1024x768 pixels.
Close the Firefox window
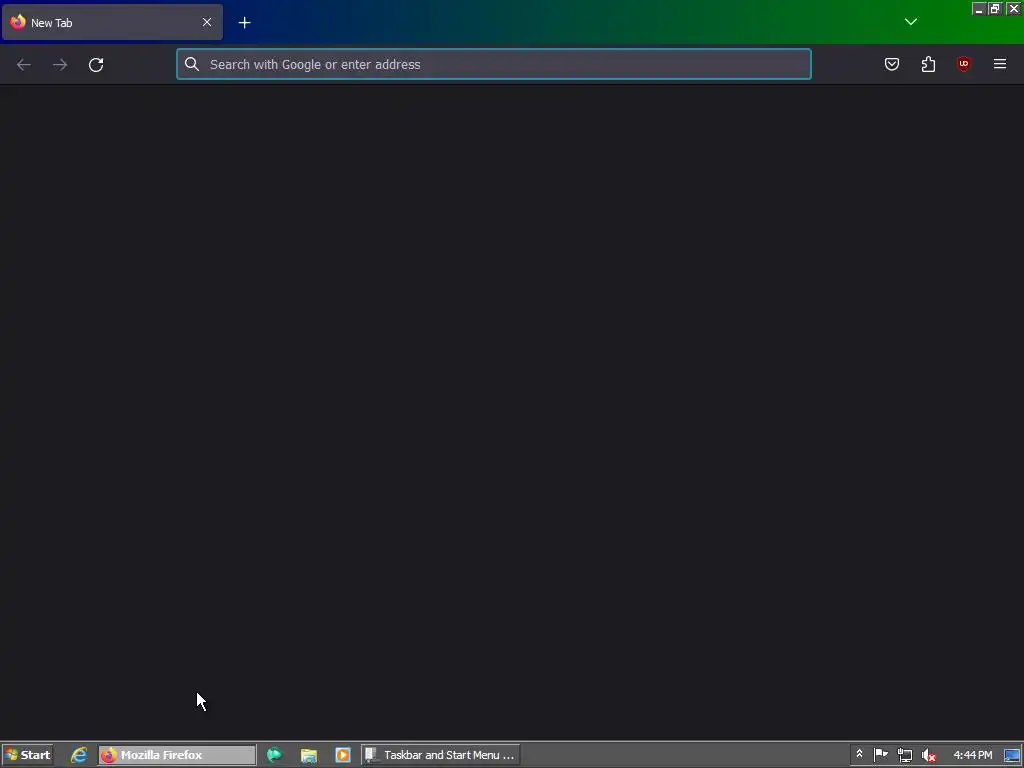[x=1014, y=8]
